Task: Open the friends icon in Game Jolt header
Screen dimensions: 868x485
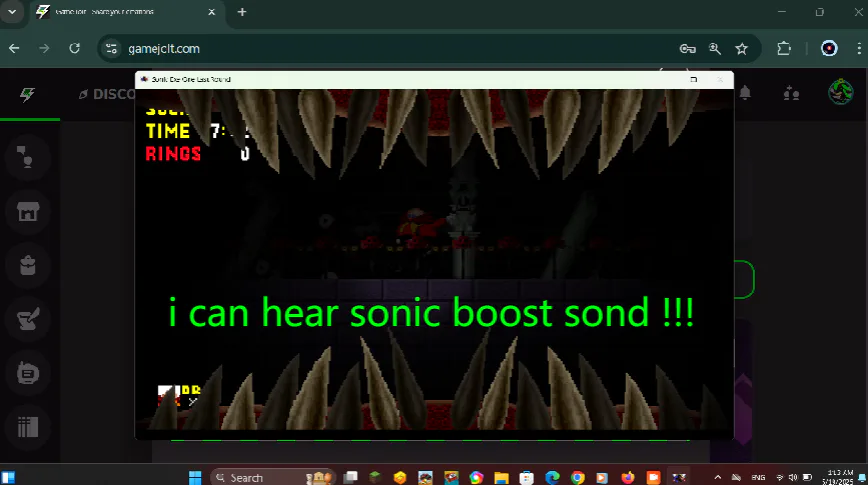Action: click(791, 94)
